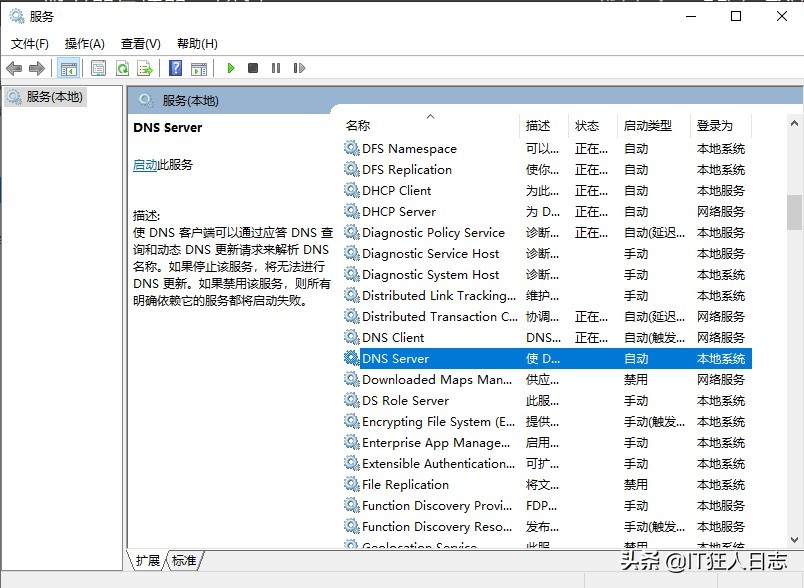Open the 文件(F) menu
The width and height of the screenshot is (804, 588).
point(30,44)
